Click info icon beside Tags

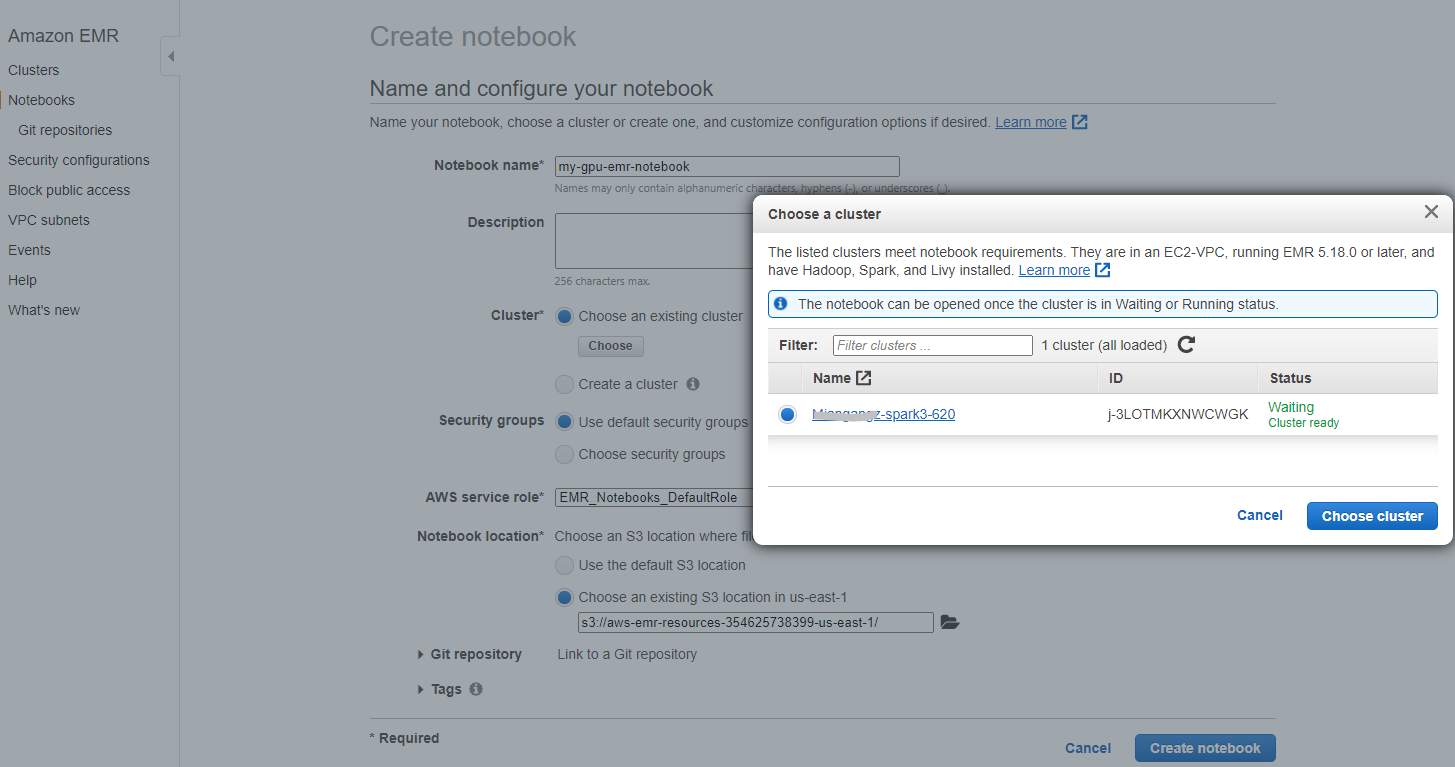(476, 689)
